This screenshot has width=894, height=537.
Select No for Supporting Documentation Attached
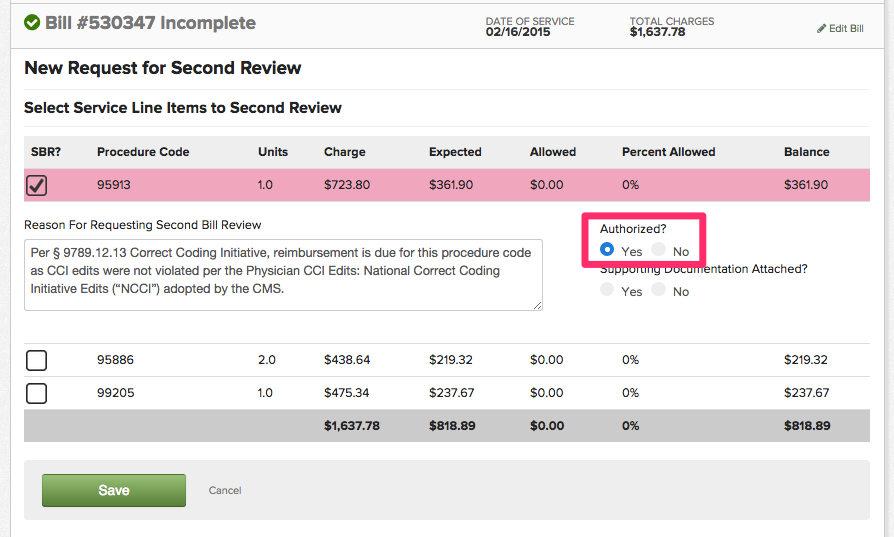pyautogui.click(x=659, y=290)
